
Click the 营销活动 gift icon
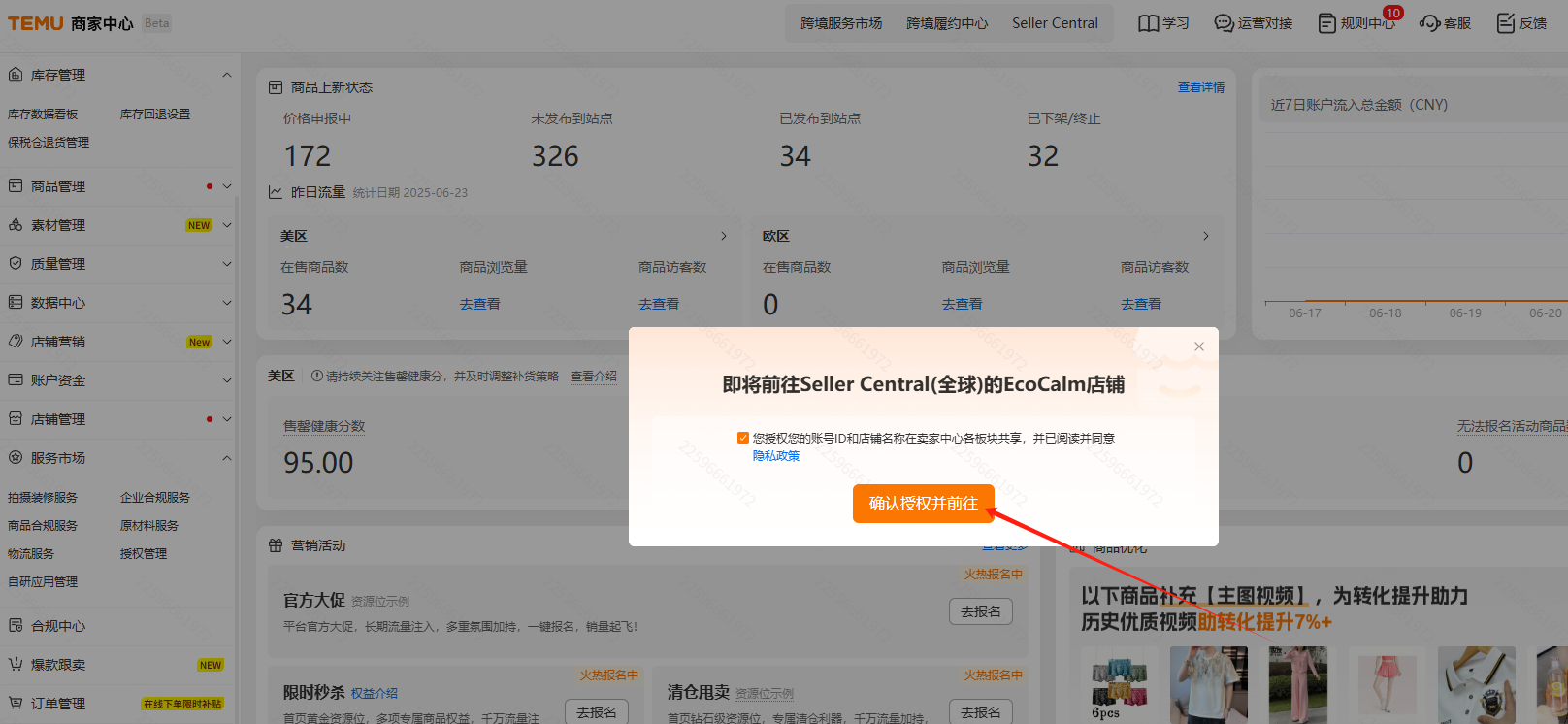[x=276, y=545]
